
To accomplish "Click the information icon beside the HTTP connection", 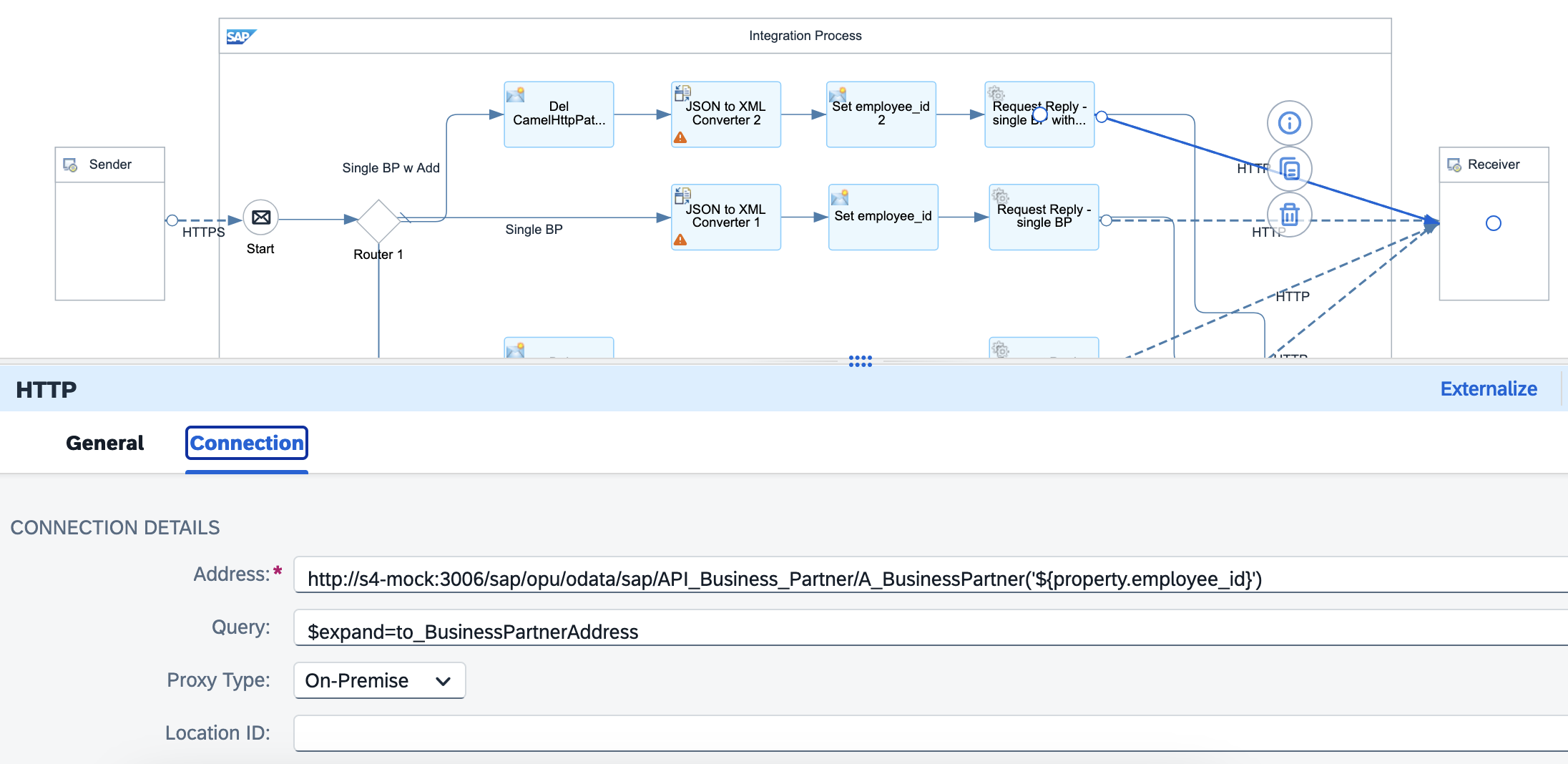I will tap(1289, 123).
